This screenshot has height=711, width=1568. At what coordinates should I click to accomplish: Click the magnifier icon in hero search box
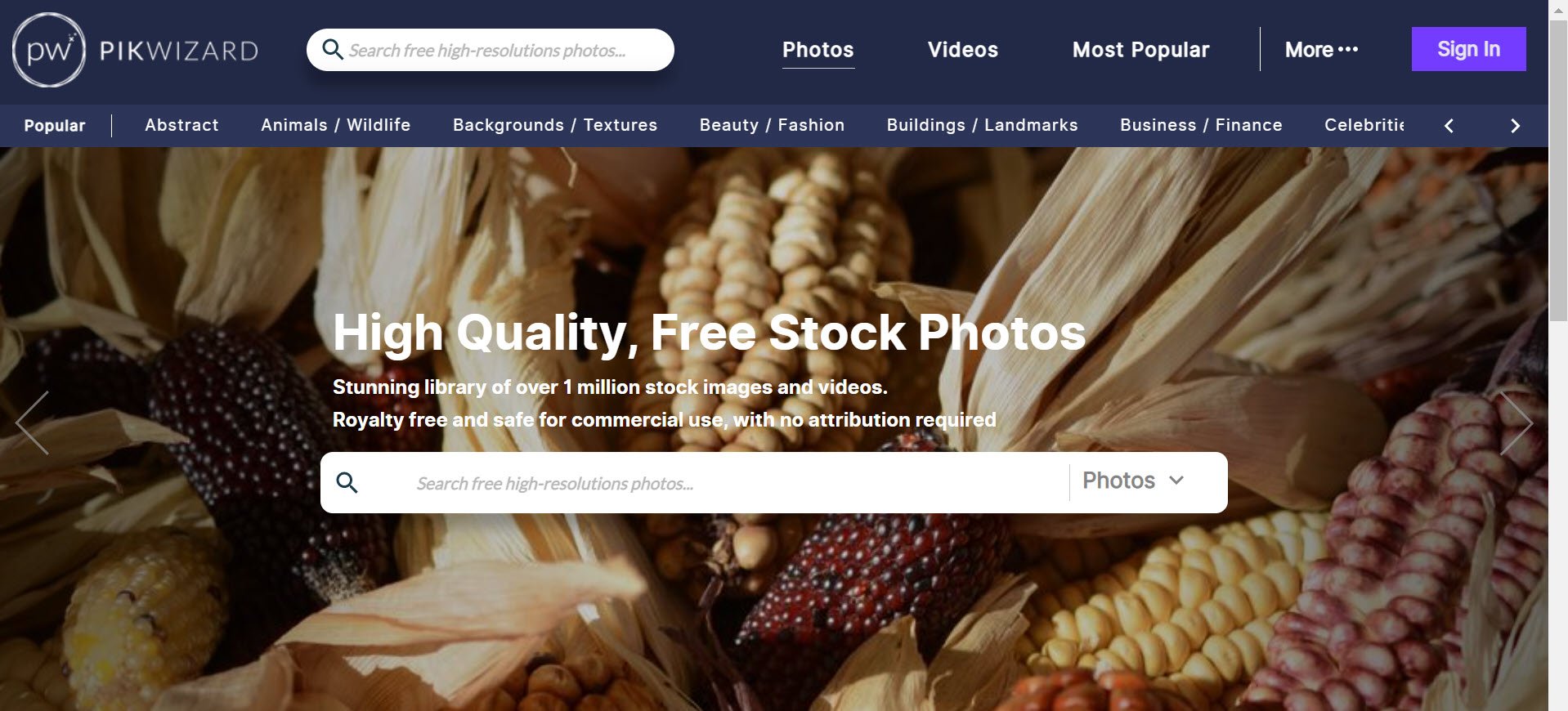point(347,483)
